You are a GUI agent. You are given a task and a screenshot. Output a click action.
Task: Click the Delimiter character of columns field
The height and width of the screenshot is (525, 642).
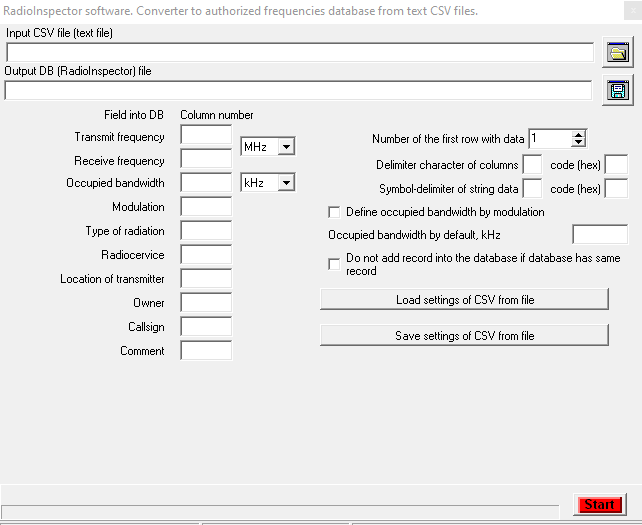point(532,165)
